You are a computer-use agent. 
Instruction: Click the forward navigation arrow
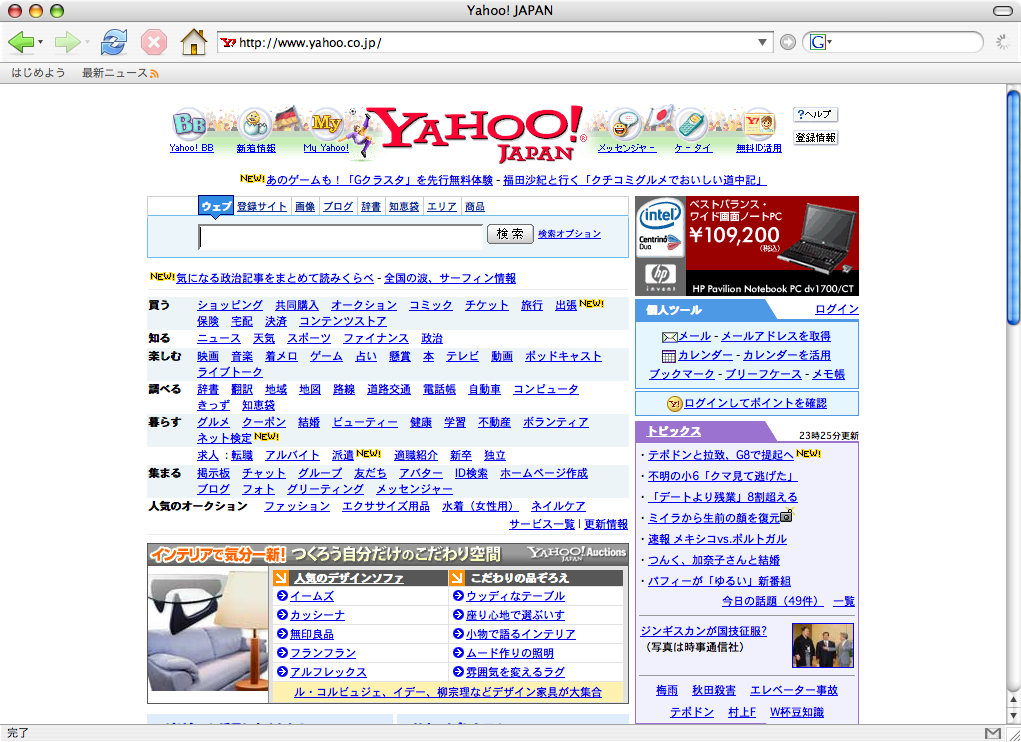[67, 42]
